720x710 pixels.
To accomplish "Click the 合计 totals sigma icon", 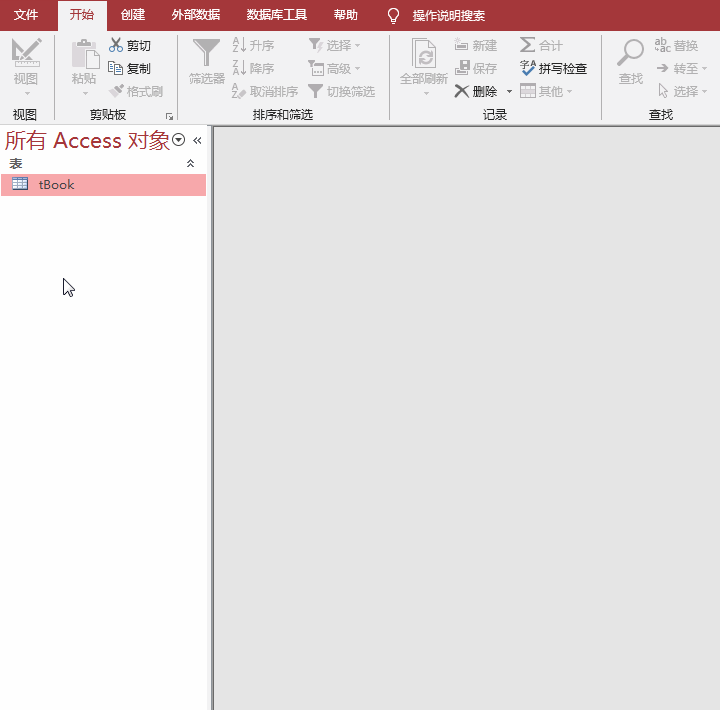I will pyautogui.click(x=527, y=45).
